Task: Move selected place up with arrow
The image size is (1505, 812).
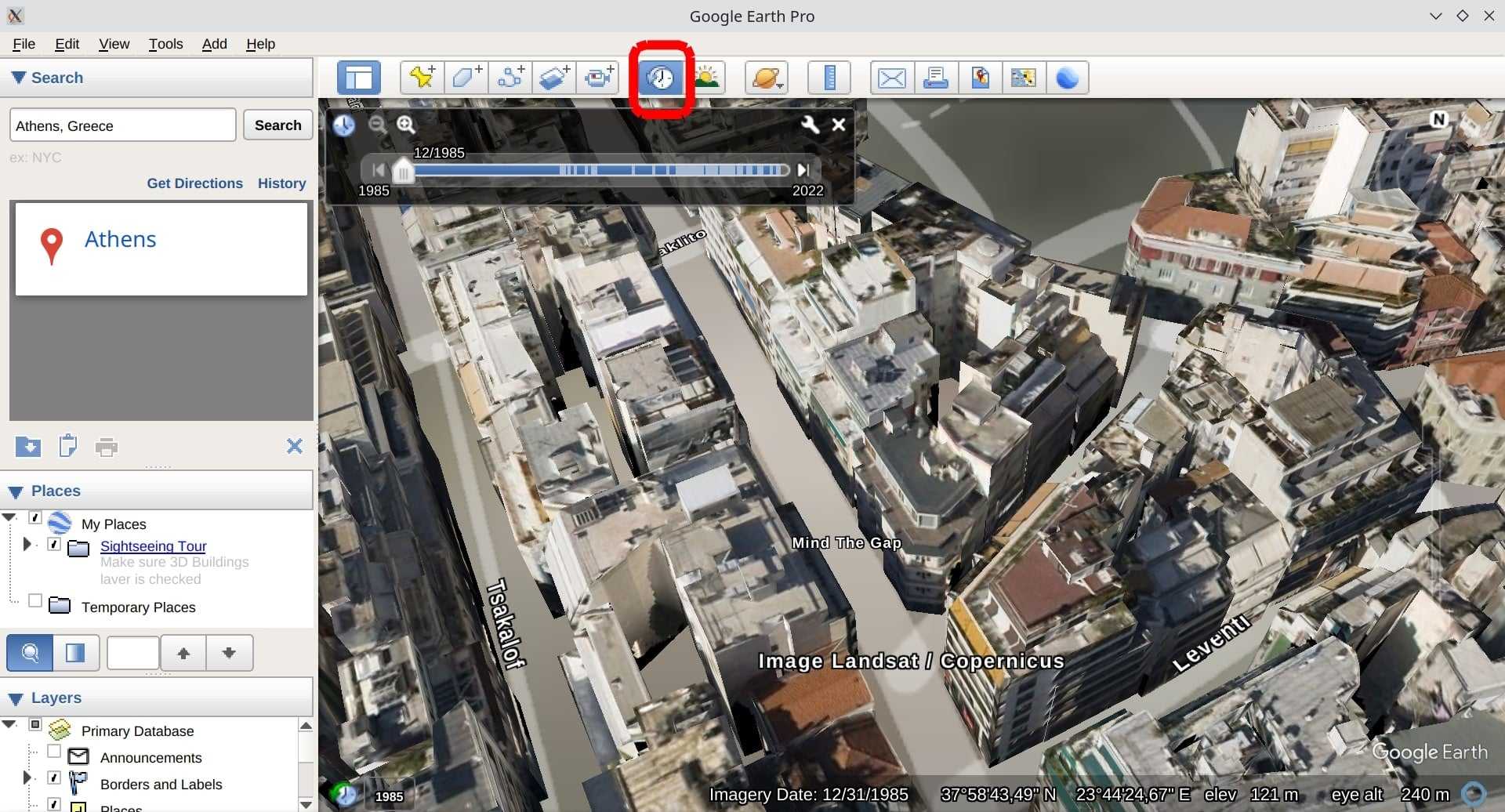Action: point(183,653)
